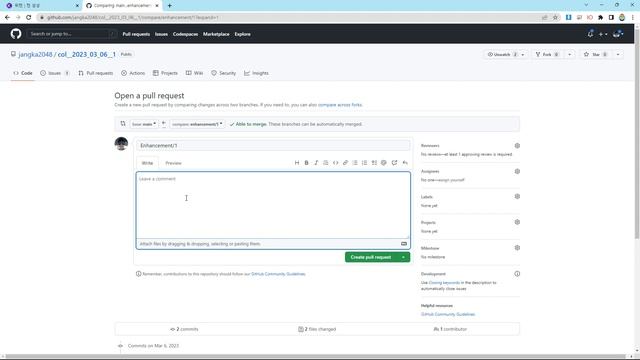Open the Closing keywords link

444,282
